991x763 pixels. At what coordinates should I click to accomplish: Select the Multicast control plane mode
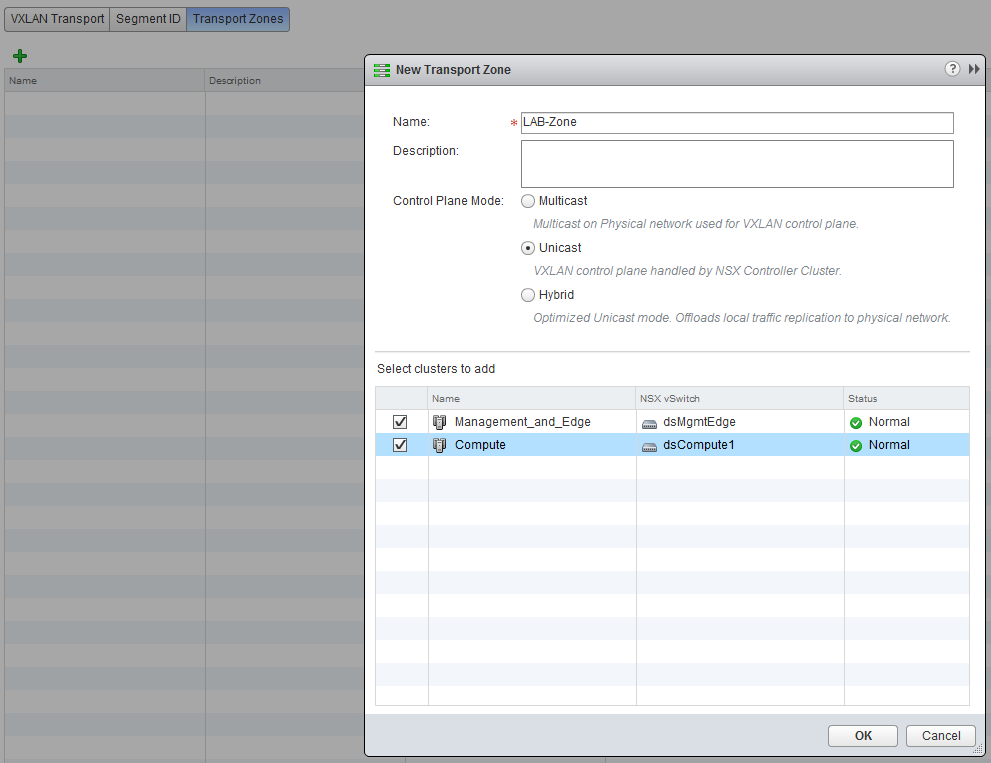(x=528, y=201)
